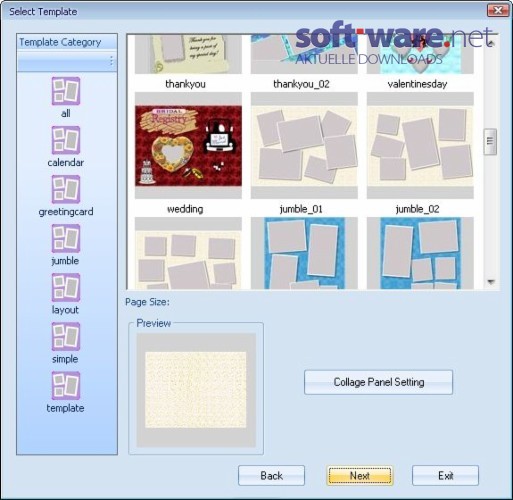The height and width of the screenshot is (500, 513).
Task: Click the template list scrollbar thumb
Action: point(490,142)
